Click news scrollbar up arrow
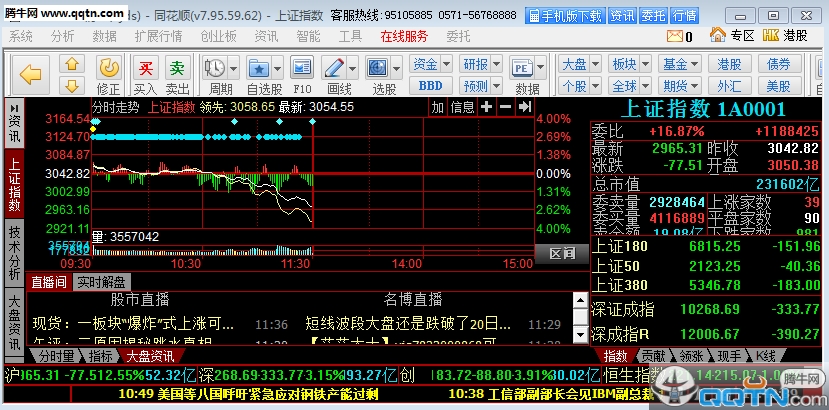This screenshot has width=829, height=410. pyautogui.click(x=581, y=300)
